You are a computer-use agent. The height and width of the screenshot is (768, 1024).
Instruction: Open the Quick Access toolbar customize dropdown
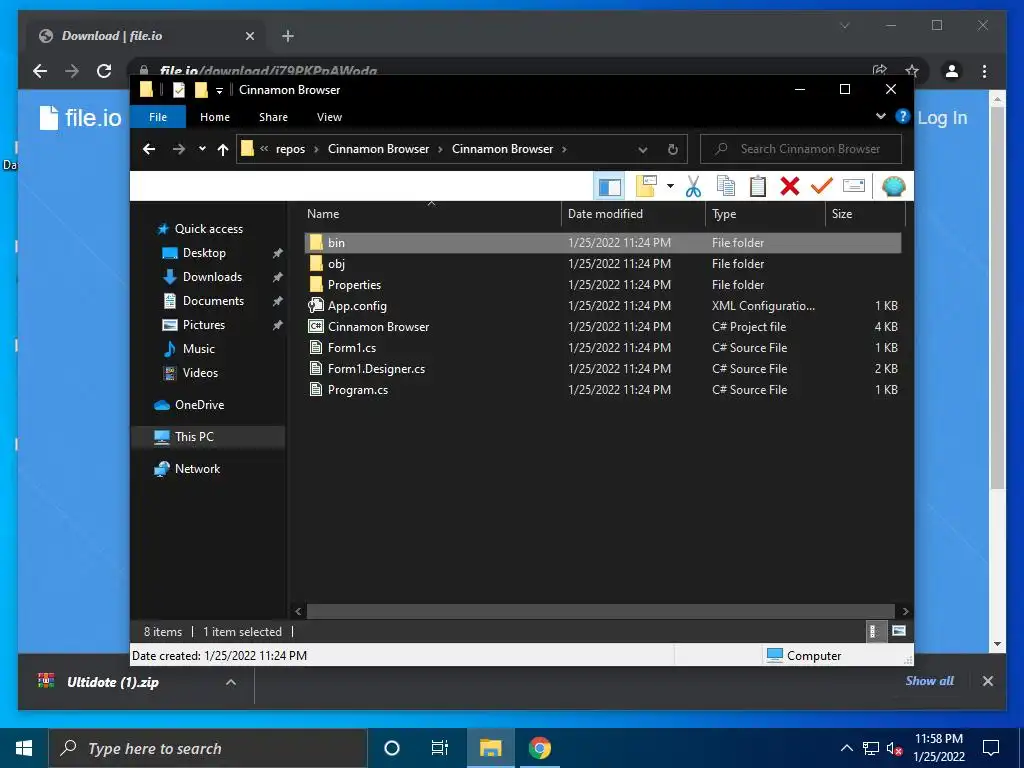(x=219, y=90)
